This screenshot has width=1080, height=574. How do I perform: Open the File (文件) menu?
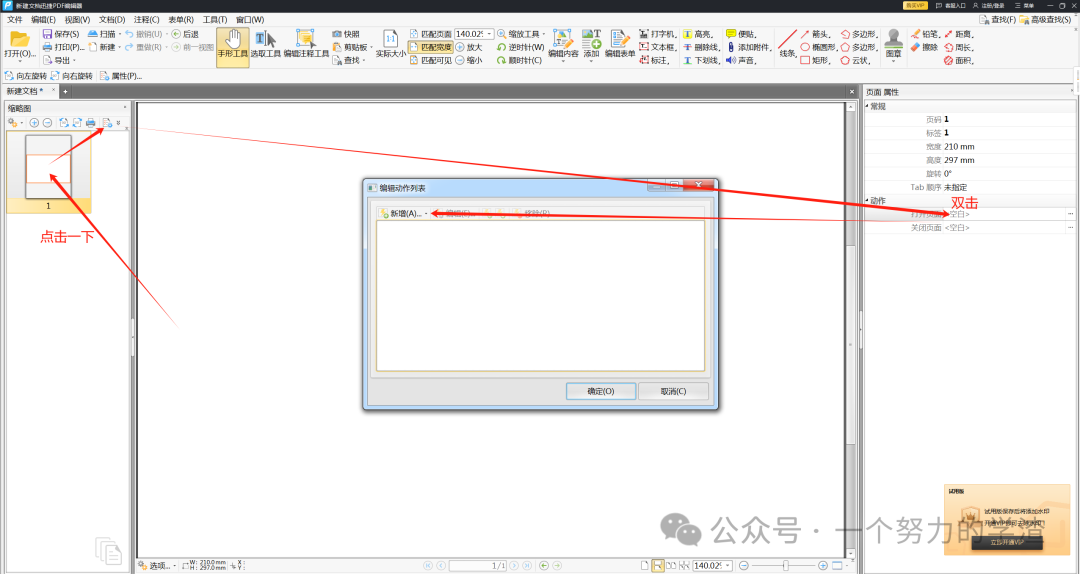tap(14, 20)
